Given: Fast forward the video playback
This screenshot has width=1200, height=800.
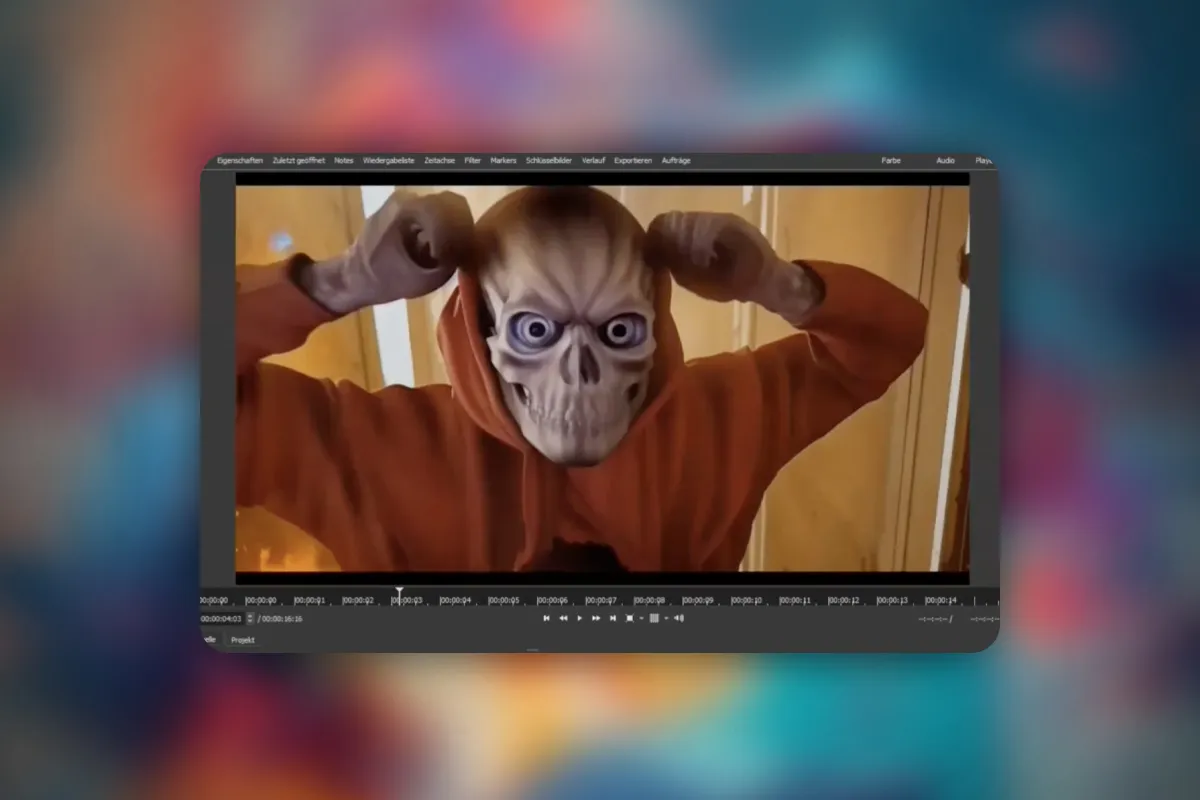Looking at the screenshot, I should (x=596, y=618).
